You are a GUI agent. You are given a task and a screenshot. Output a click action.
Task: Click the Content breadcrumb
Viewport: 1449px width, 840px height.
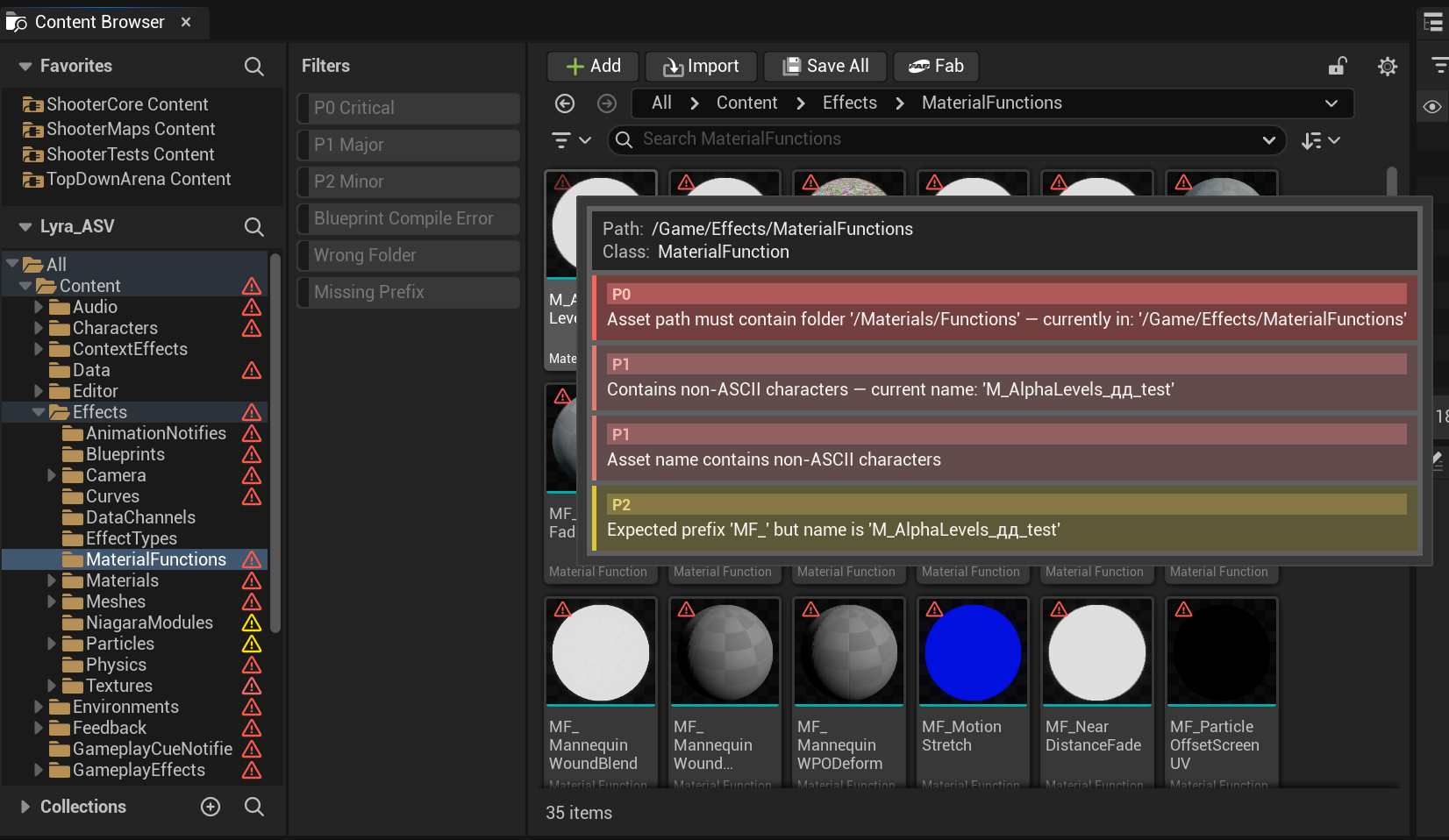tap(746, 103)
